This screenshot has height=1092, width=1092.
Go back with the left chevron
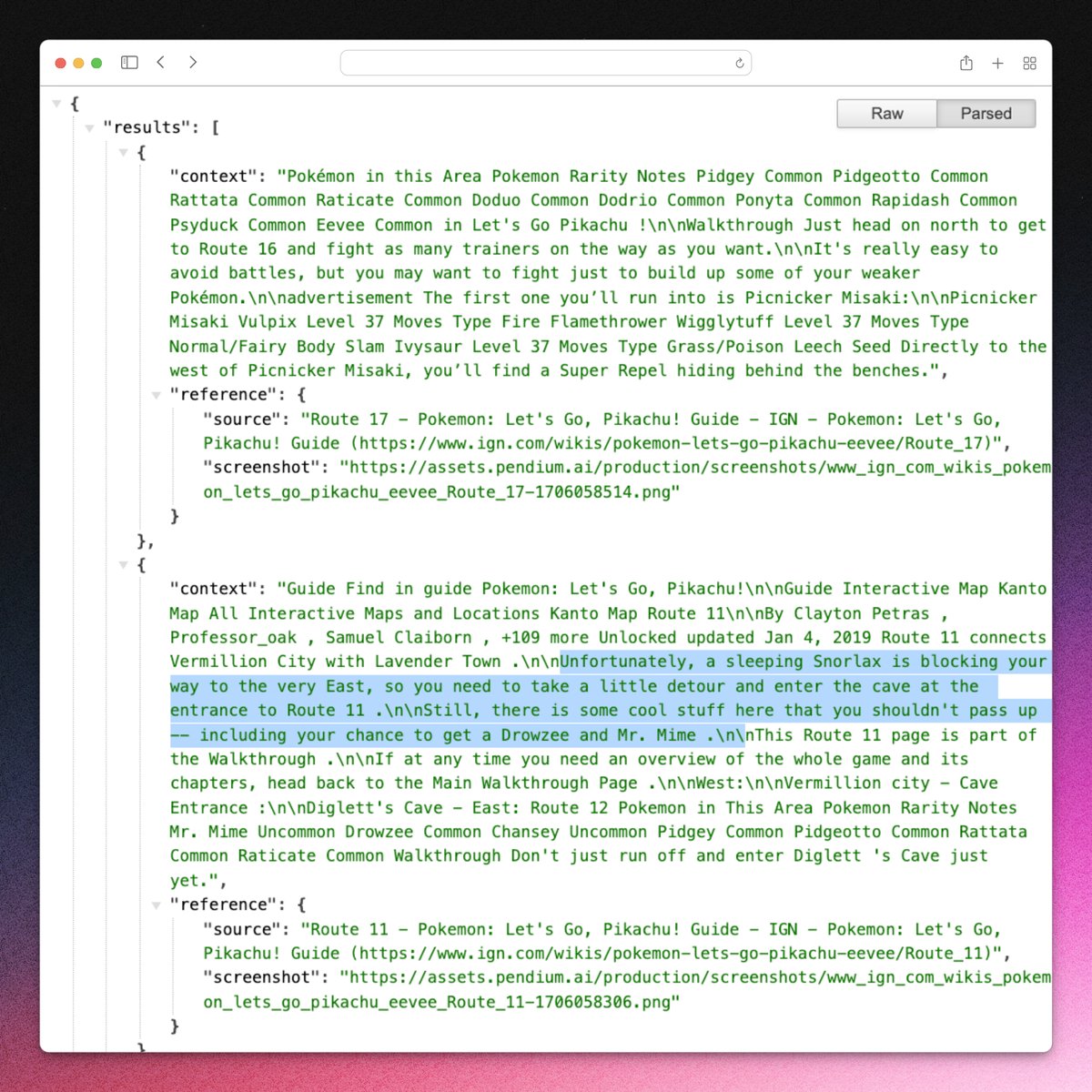click(x=161, y=62)
